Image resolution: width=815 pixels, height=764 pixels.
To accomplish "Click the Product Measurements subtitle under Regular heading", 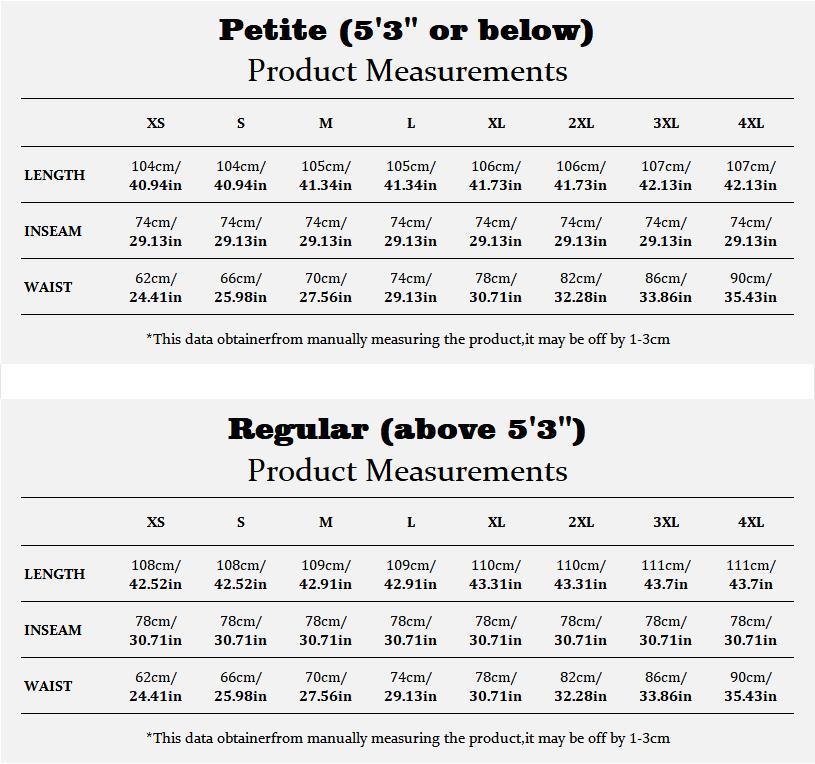I will point(407,470).
